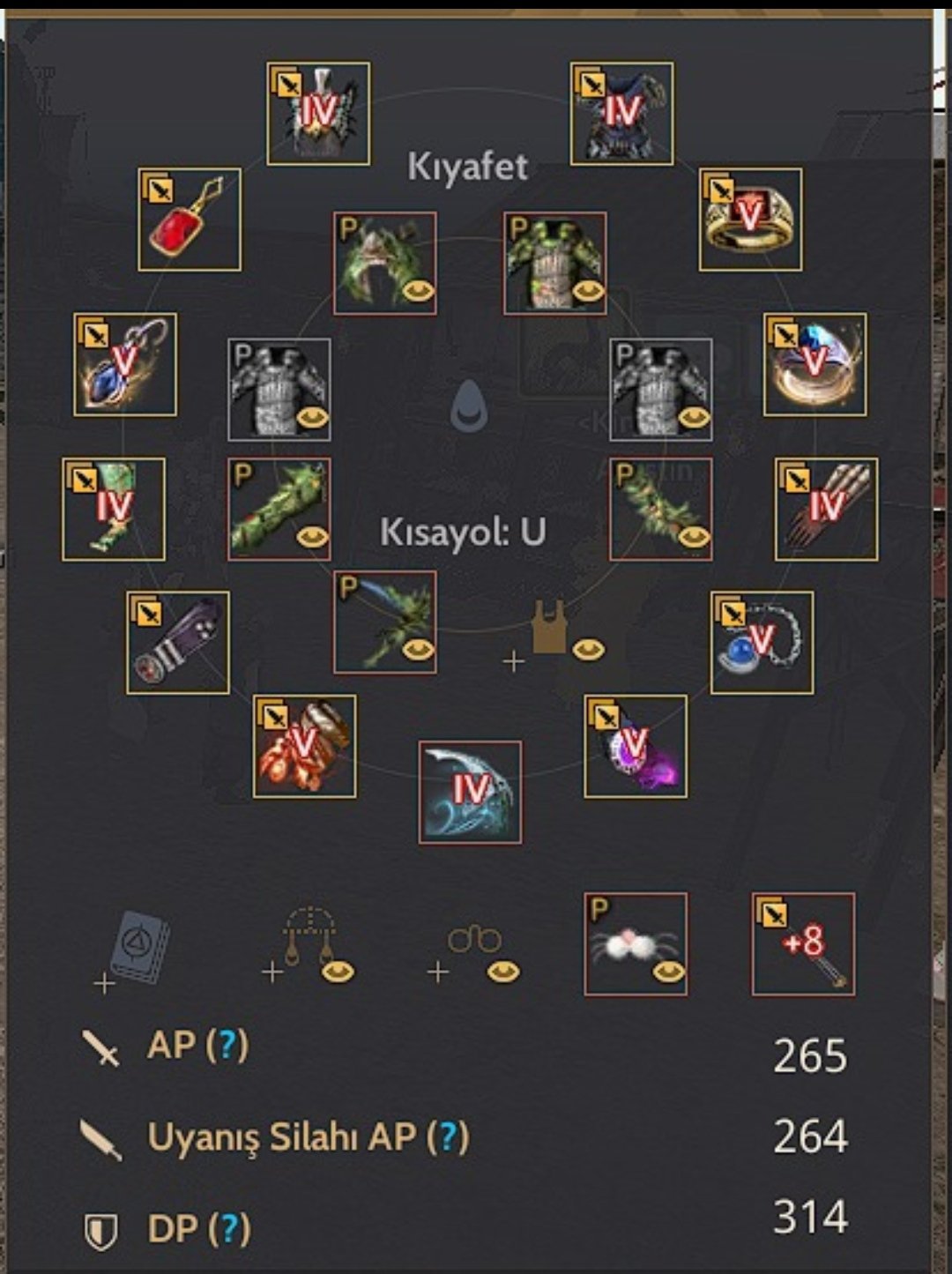Select the purple belt equipment slot

[x=178, y=643]
